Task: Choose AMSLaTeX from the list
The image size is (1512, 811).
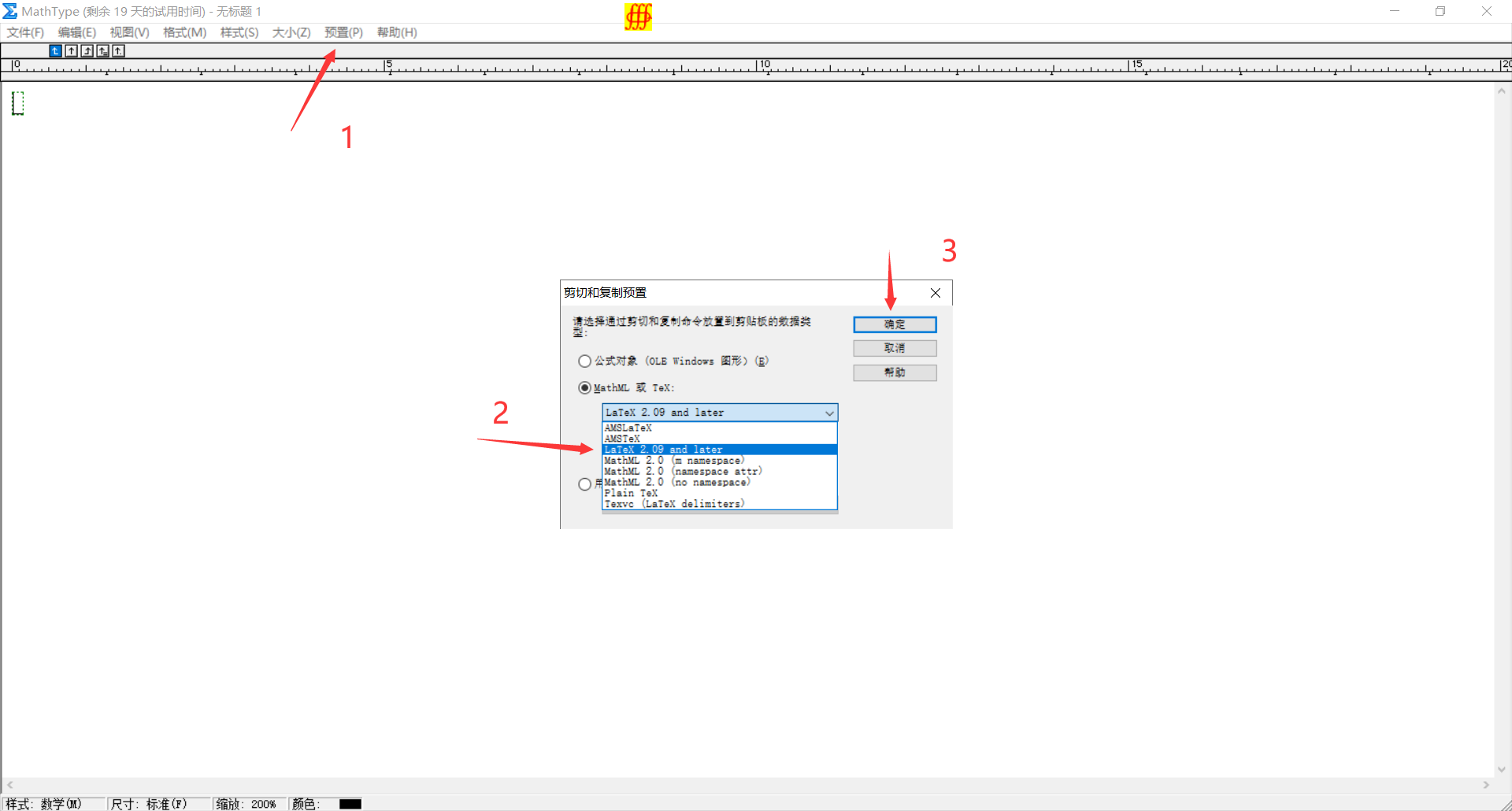Action: tap(719, 428)
